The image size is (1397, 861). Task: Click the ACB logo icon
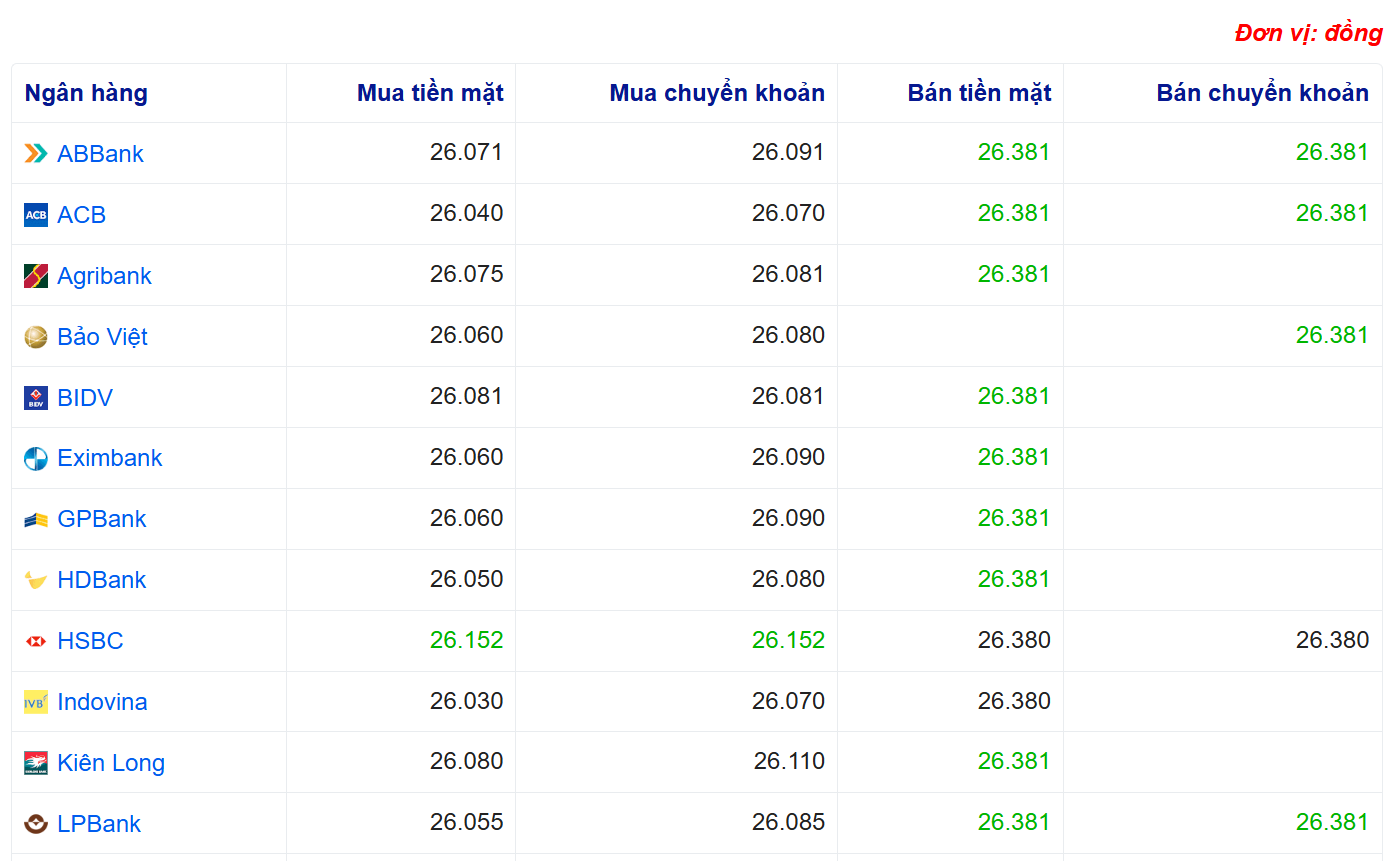pos(36,215)
